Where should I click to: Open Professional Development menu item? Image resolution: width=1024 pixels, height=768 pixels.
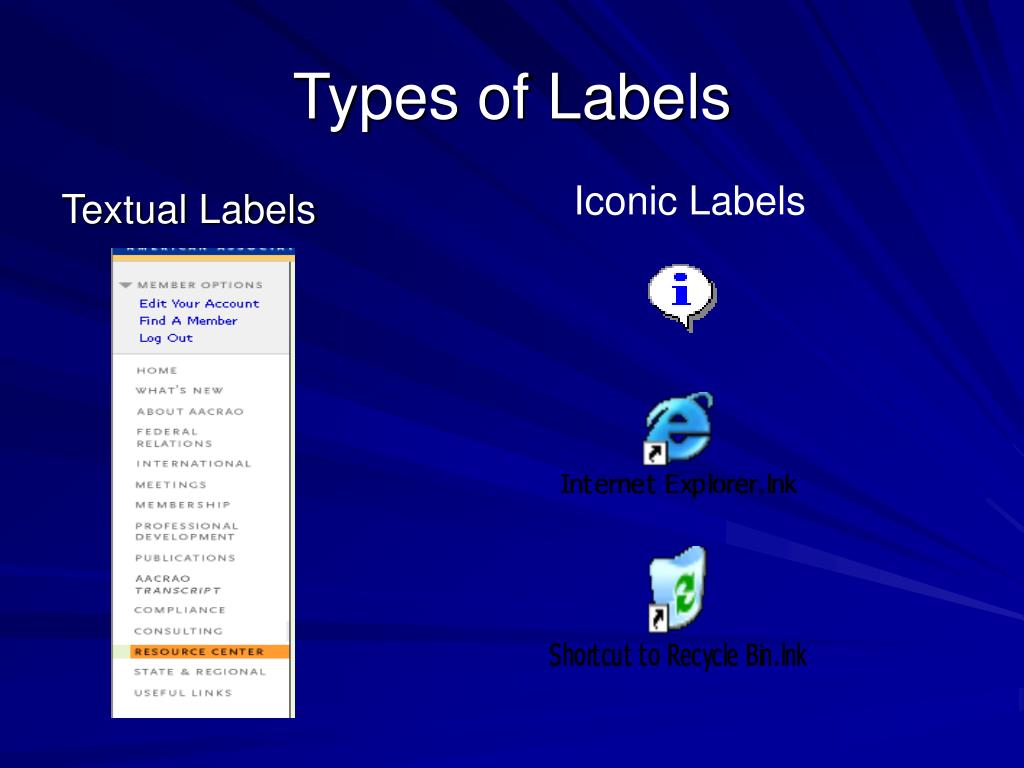(x=187, y=532)
